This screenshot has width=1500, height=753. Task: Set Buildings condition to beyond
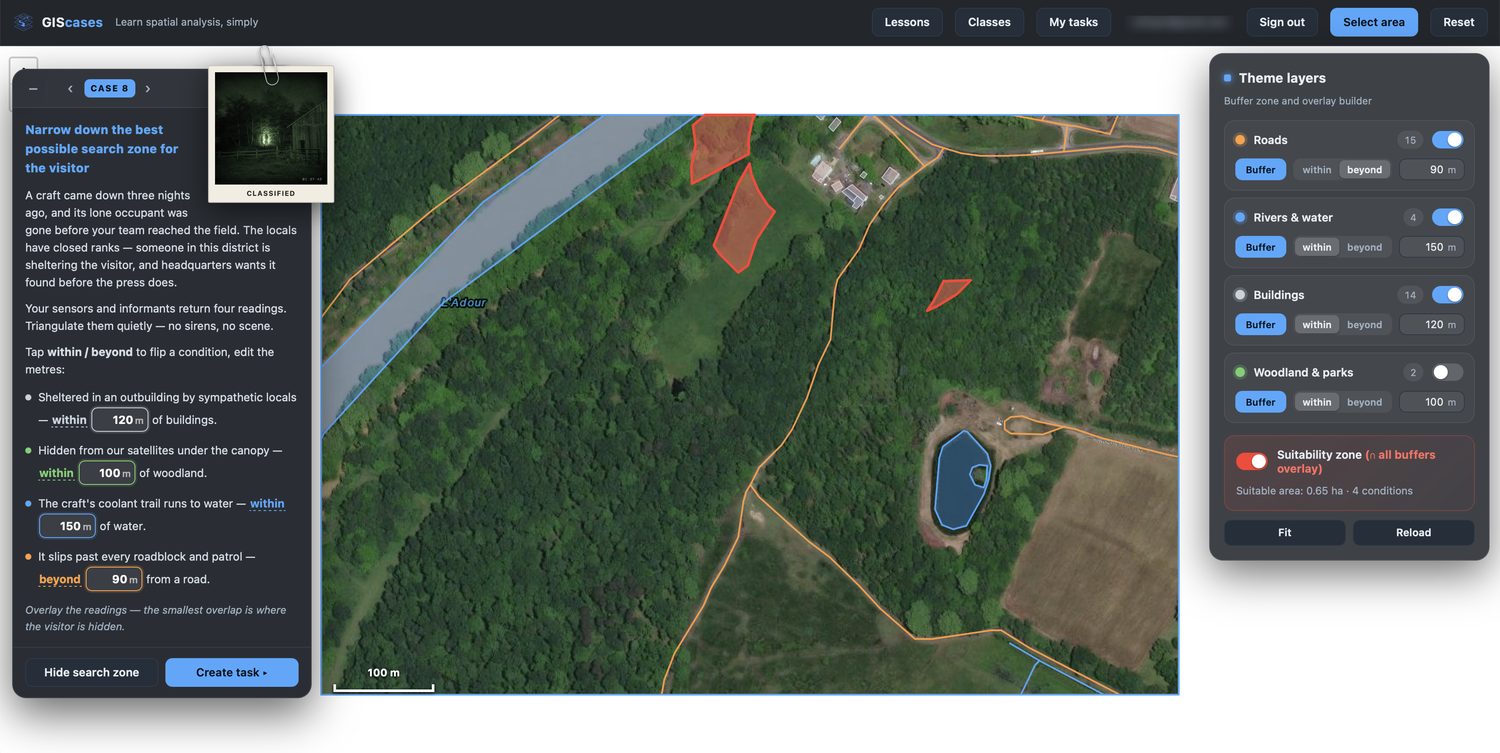[1364, 325]
